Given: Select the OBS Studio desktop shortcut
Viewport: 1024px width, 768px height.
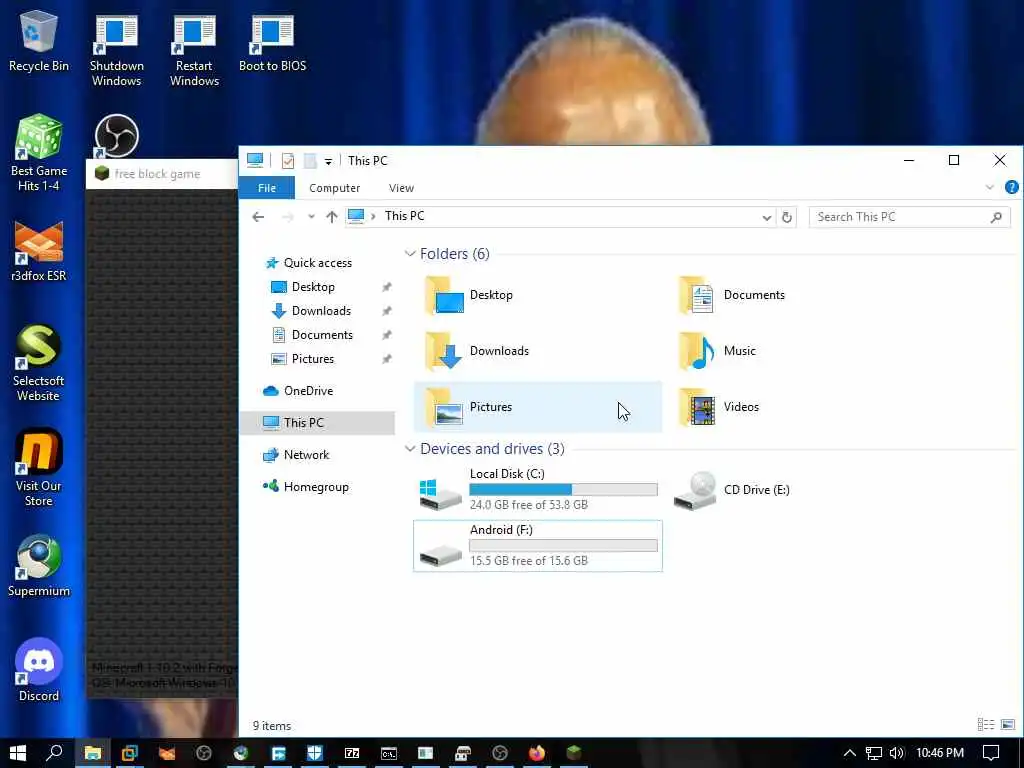Looking at the screenshot, I should pyautogui.click(x=116, y=136).
